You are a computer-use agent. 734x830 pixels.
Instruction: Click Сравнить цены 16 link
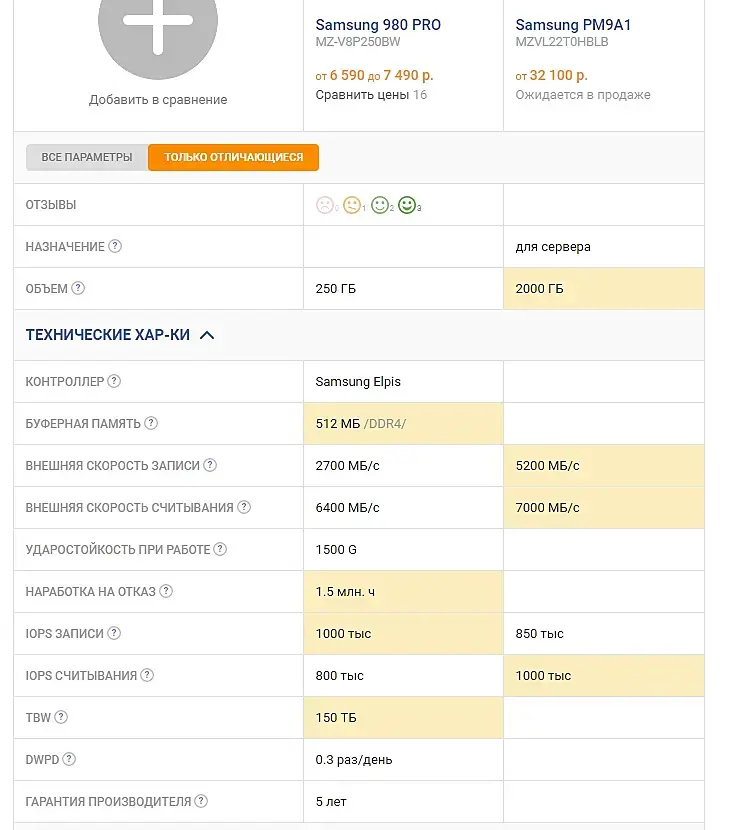tap(371, 95)
